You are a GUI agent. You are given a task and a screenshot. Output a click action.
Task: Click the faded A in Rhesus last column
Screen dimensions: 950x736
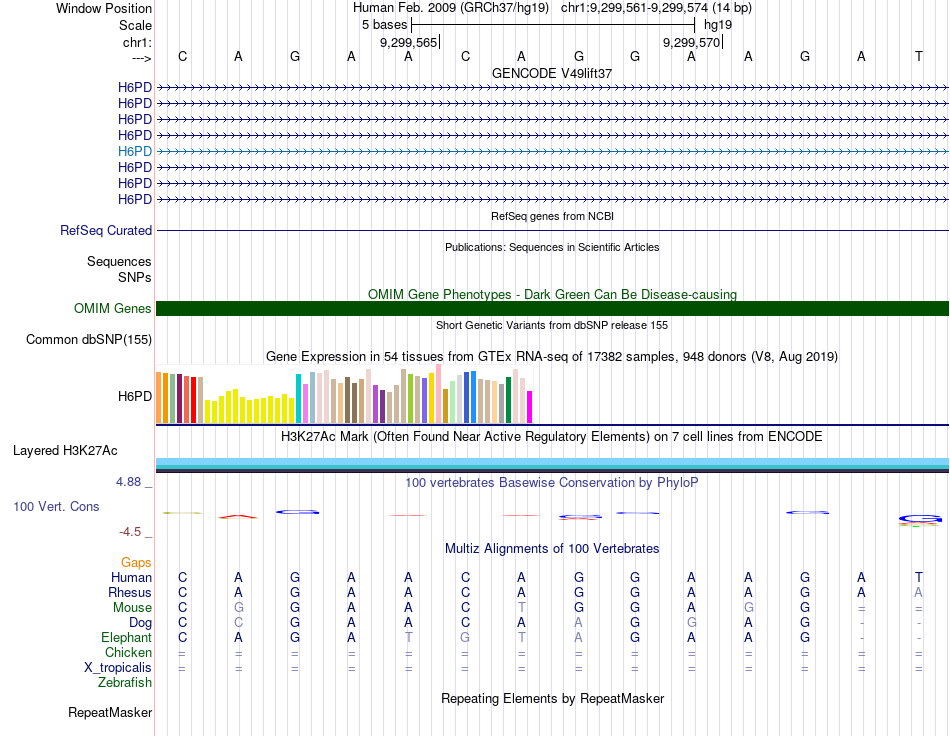[919, 593]
